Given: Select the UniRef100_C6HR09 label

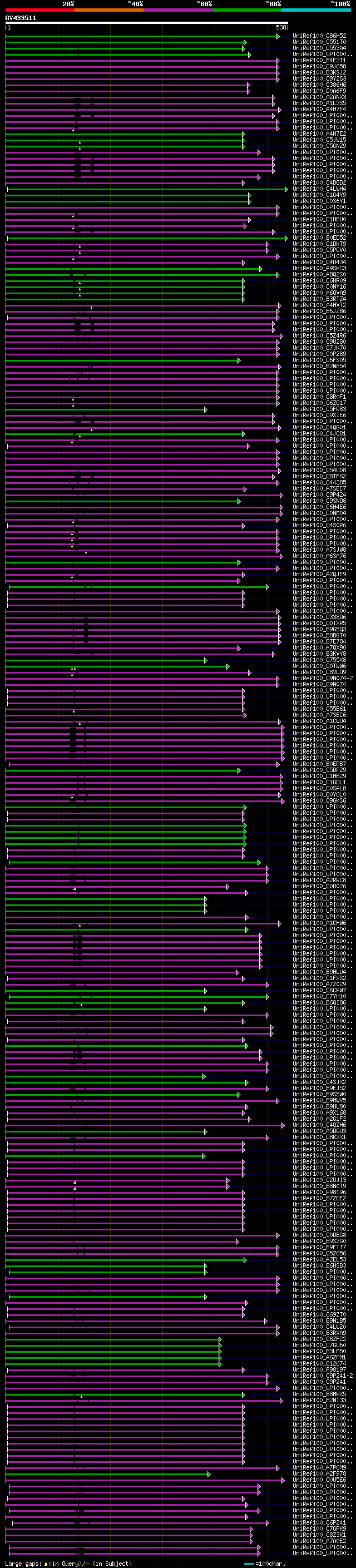Looking at the screenshot, I should [319, 280].
